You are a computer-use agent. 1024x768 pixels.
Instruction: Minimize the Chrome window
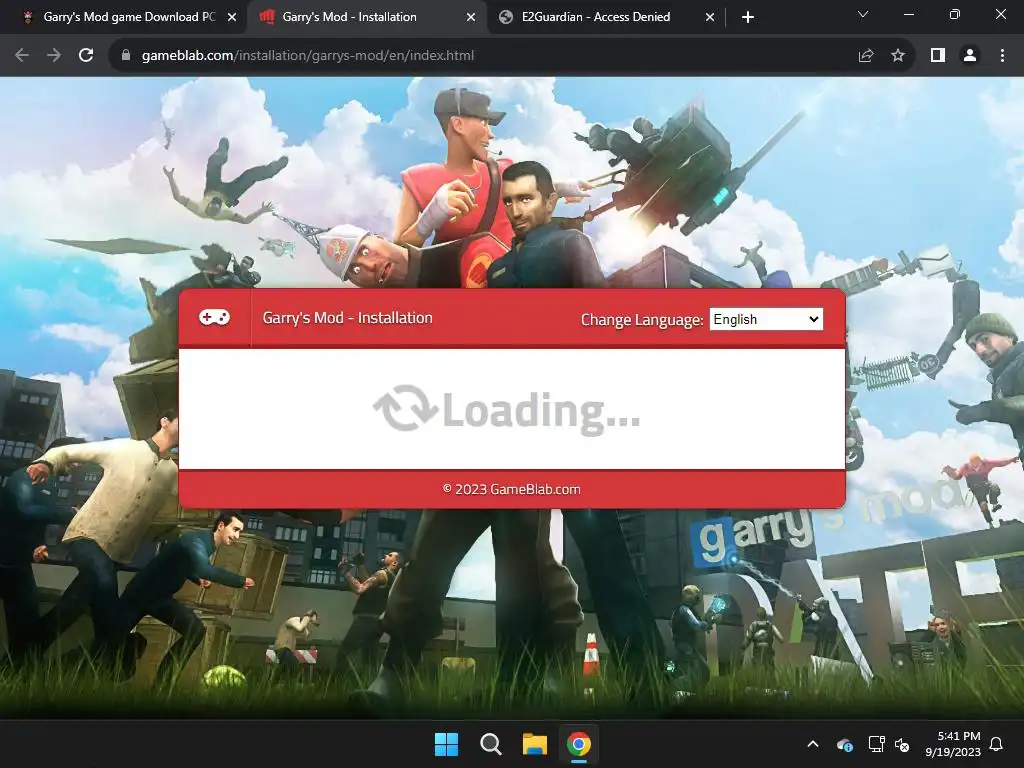[x=908, y=14]
